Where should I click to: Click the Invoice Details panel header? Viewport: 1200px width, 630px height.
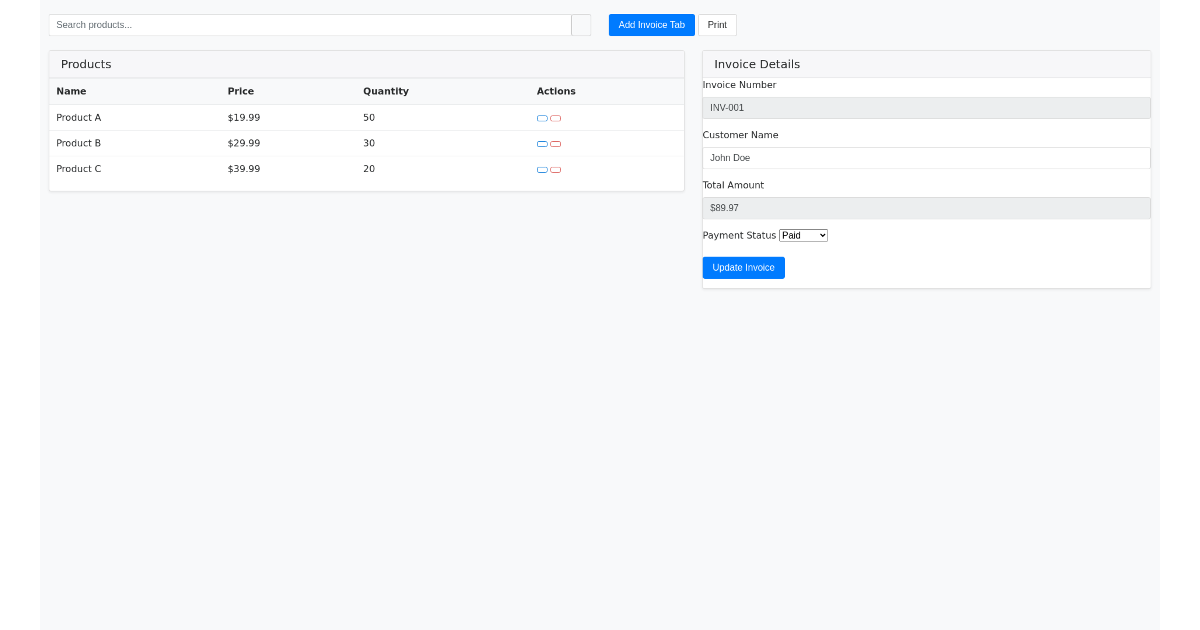coord(757,64)
